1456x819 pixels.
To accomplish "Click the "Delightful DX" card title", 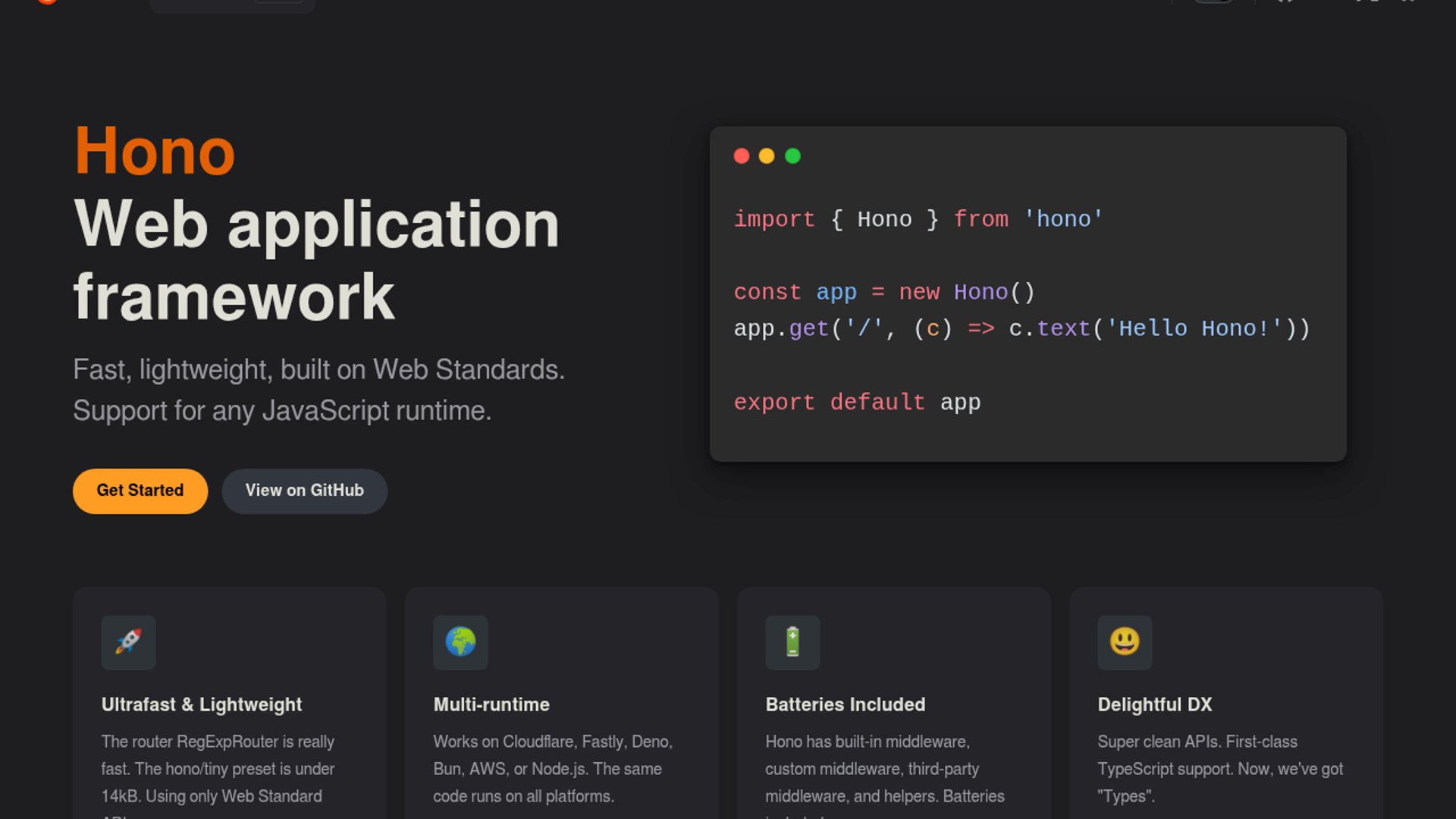I will point(1155,704).
